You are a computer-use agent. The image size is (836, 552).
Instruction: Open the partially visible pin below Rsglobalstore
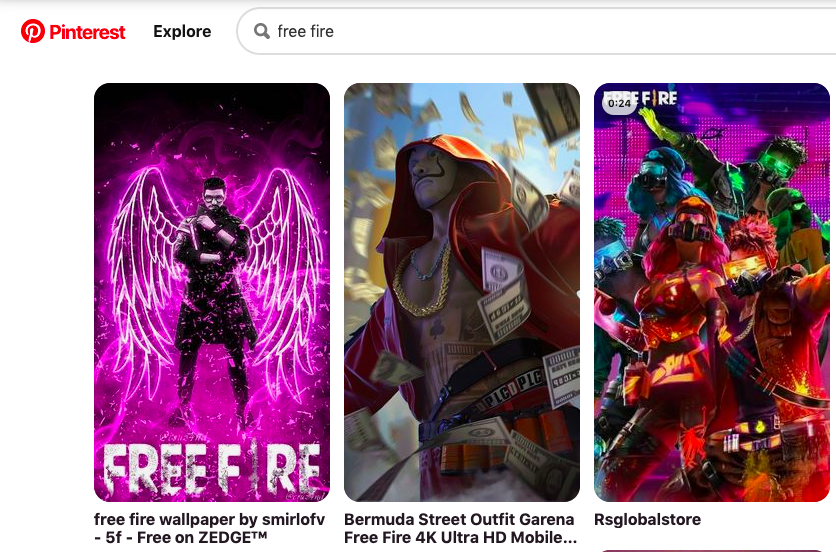point(712,550)
